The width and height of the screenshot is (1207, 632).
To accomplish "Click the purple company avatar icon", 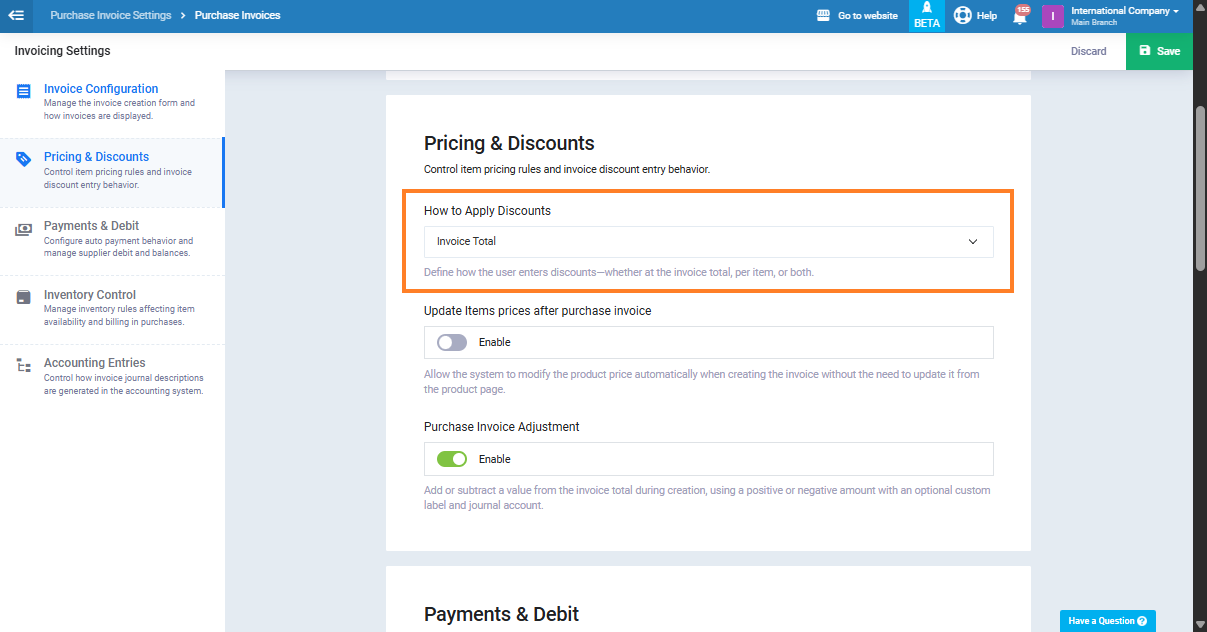I will [1052, 16].
